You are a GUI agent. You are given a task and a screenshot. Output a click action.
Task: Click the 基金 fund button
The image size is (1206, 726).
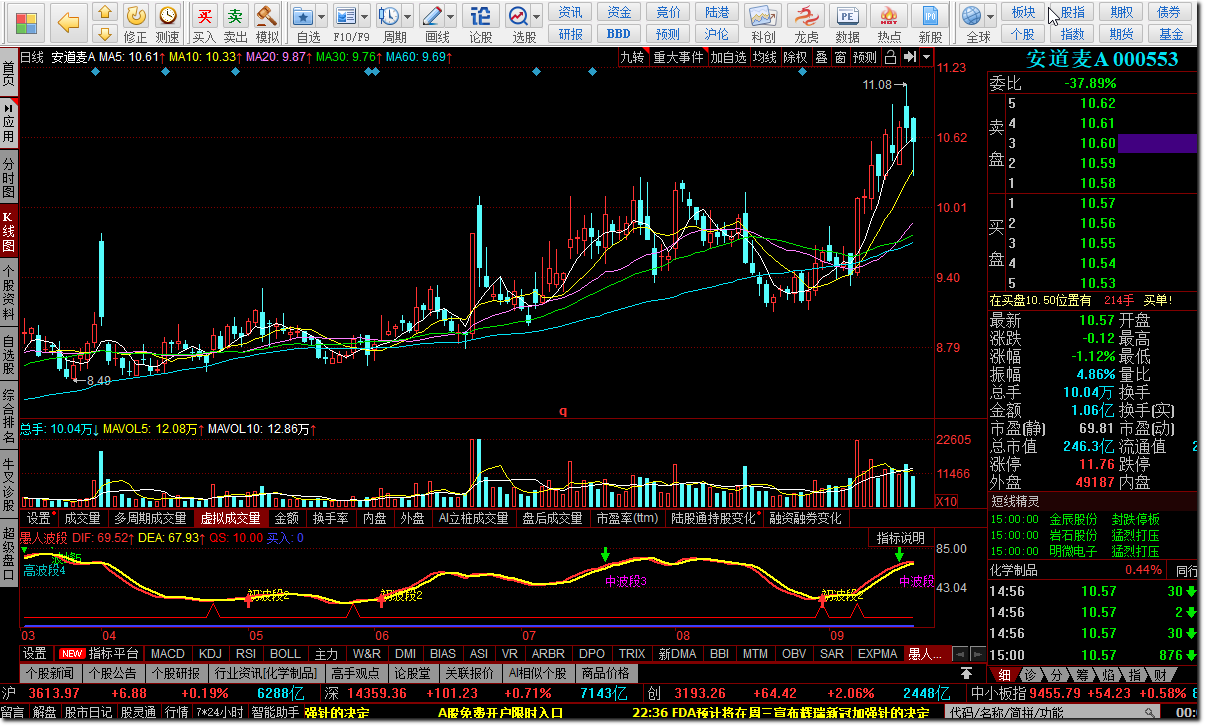coord(1171,34)
